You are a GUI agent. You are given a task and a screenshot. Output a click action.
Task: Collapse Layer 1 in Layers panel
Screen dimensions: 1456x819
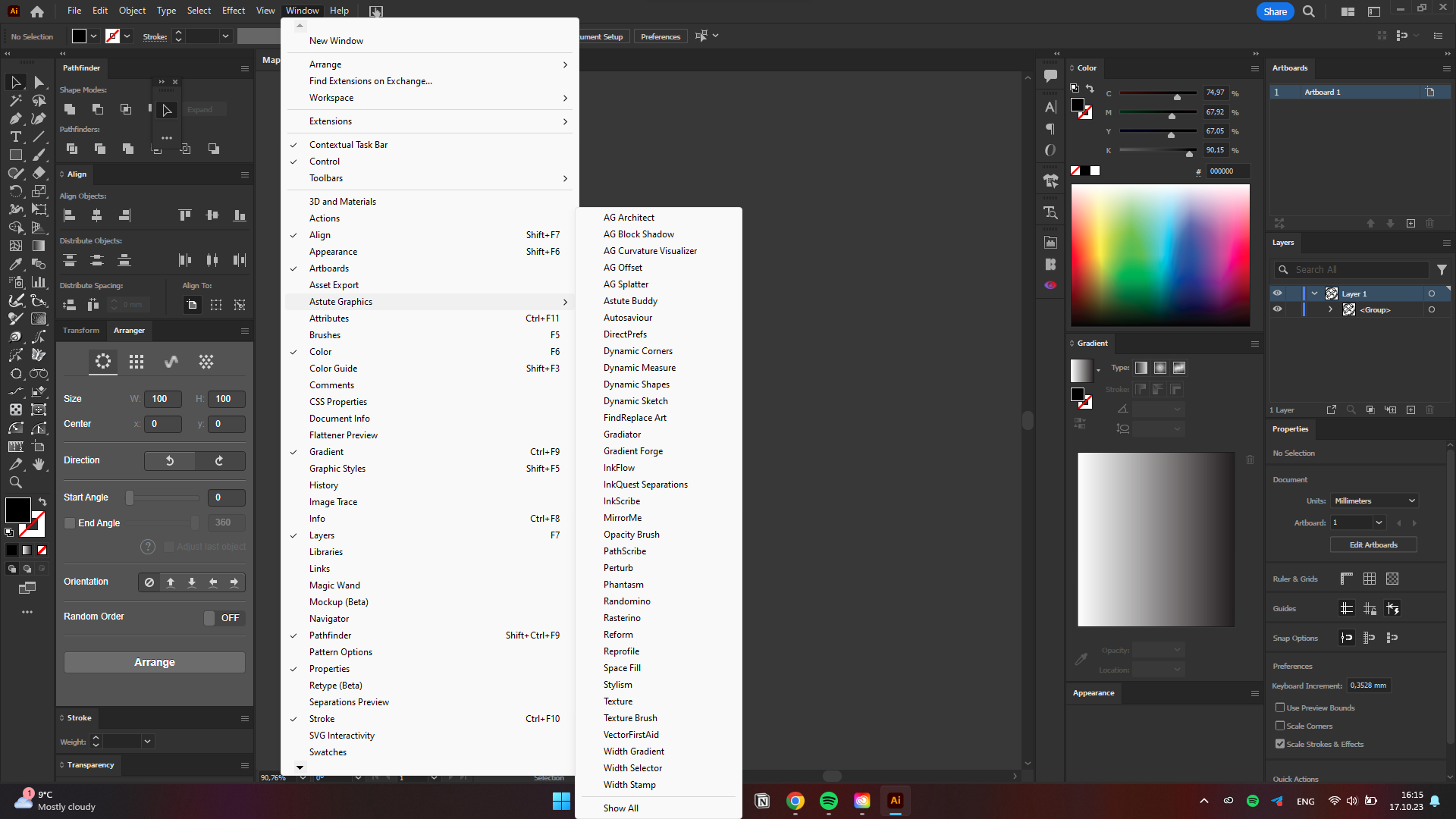1314,293
